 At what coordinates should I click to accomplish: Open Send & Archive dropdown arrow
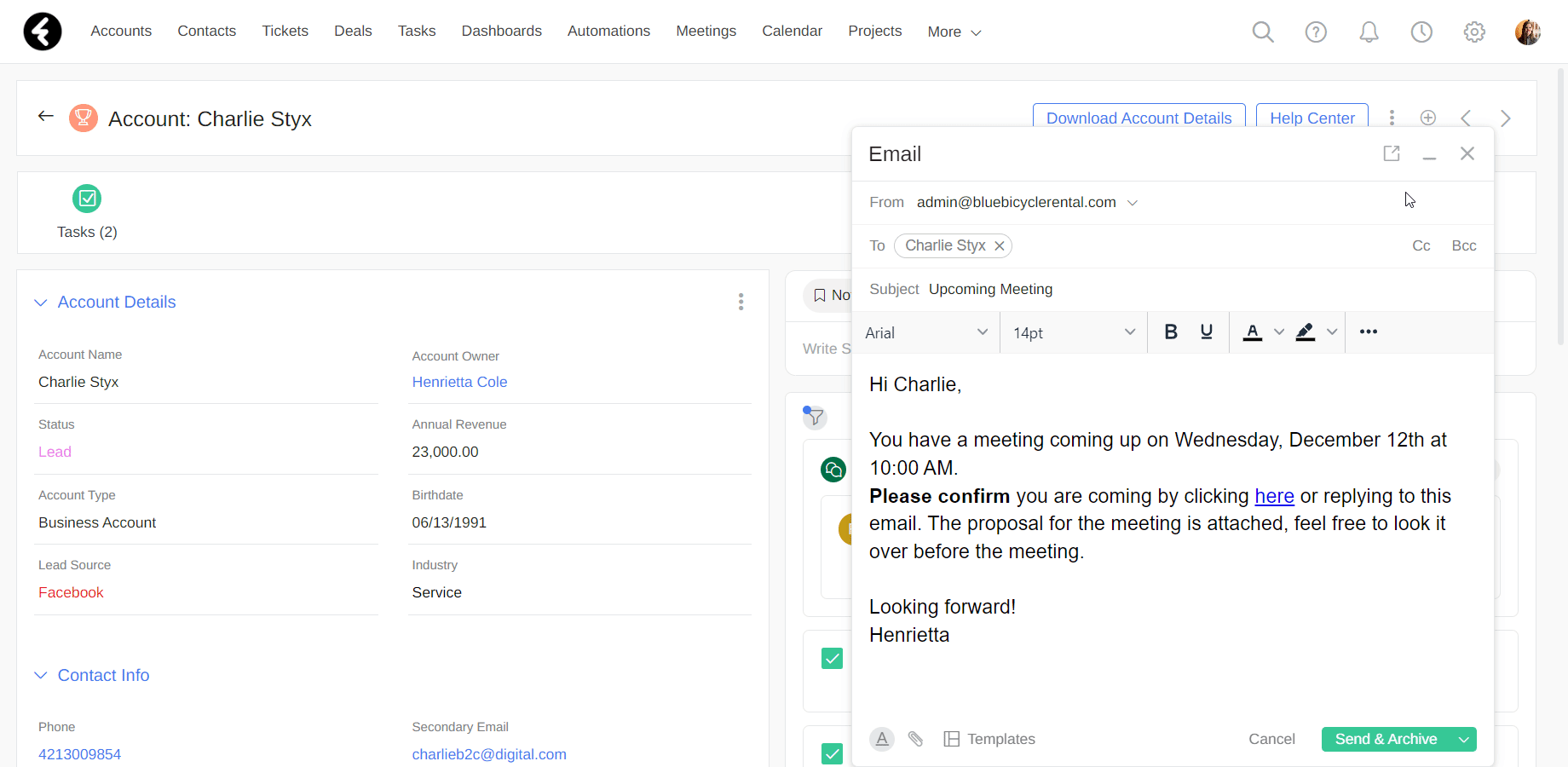tap(1464, 740)
